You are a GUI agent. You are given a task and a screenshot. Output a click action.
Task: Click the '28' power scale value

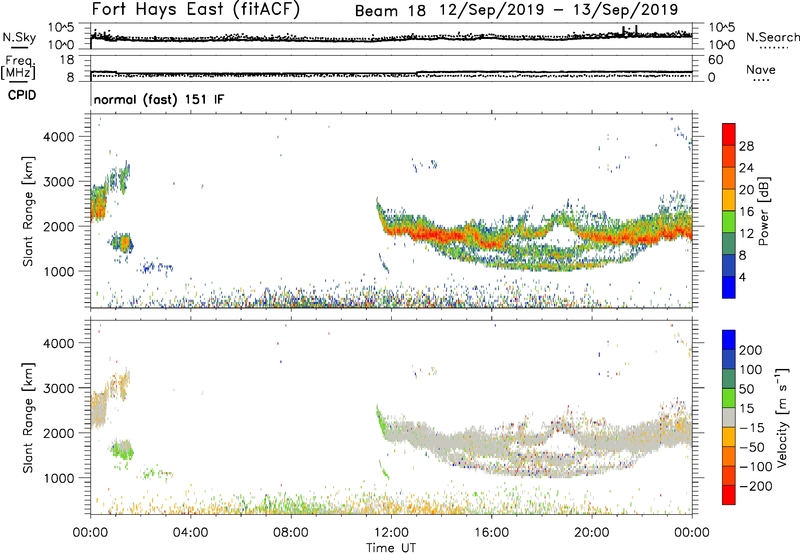coord(746,146)
